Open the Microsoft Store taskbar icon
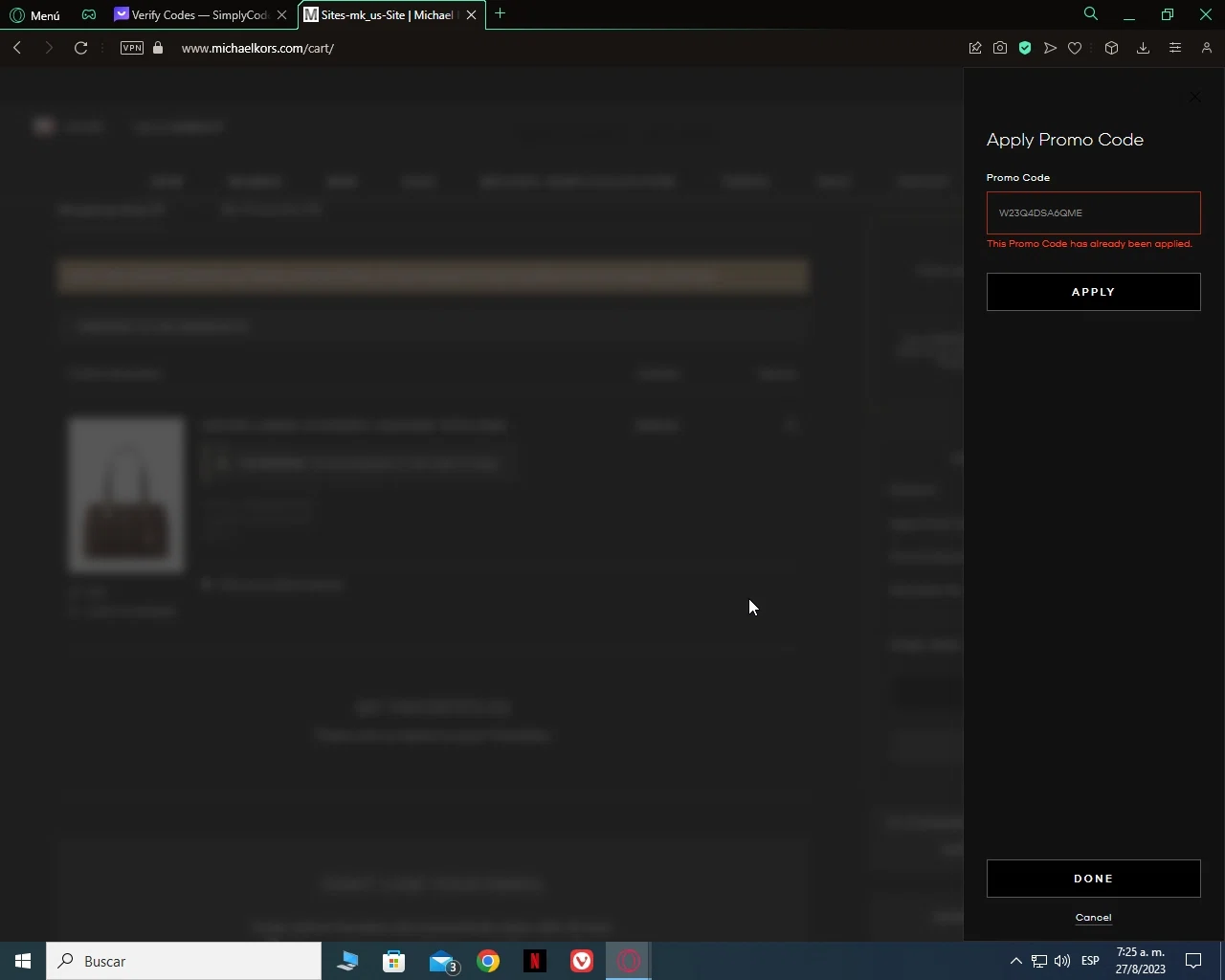Image resolution: width=1225 pixels, height=980 pixels. point(394,961)
